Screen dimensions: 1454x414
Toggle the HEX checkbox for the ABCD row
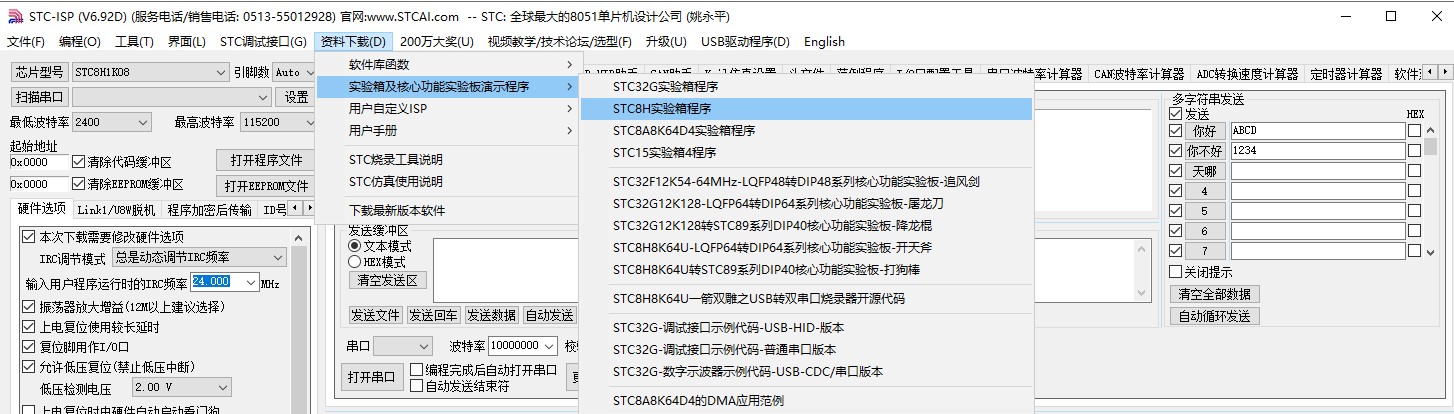coord(1414,130)
